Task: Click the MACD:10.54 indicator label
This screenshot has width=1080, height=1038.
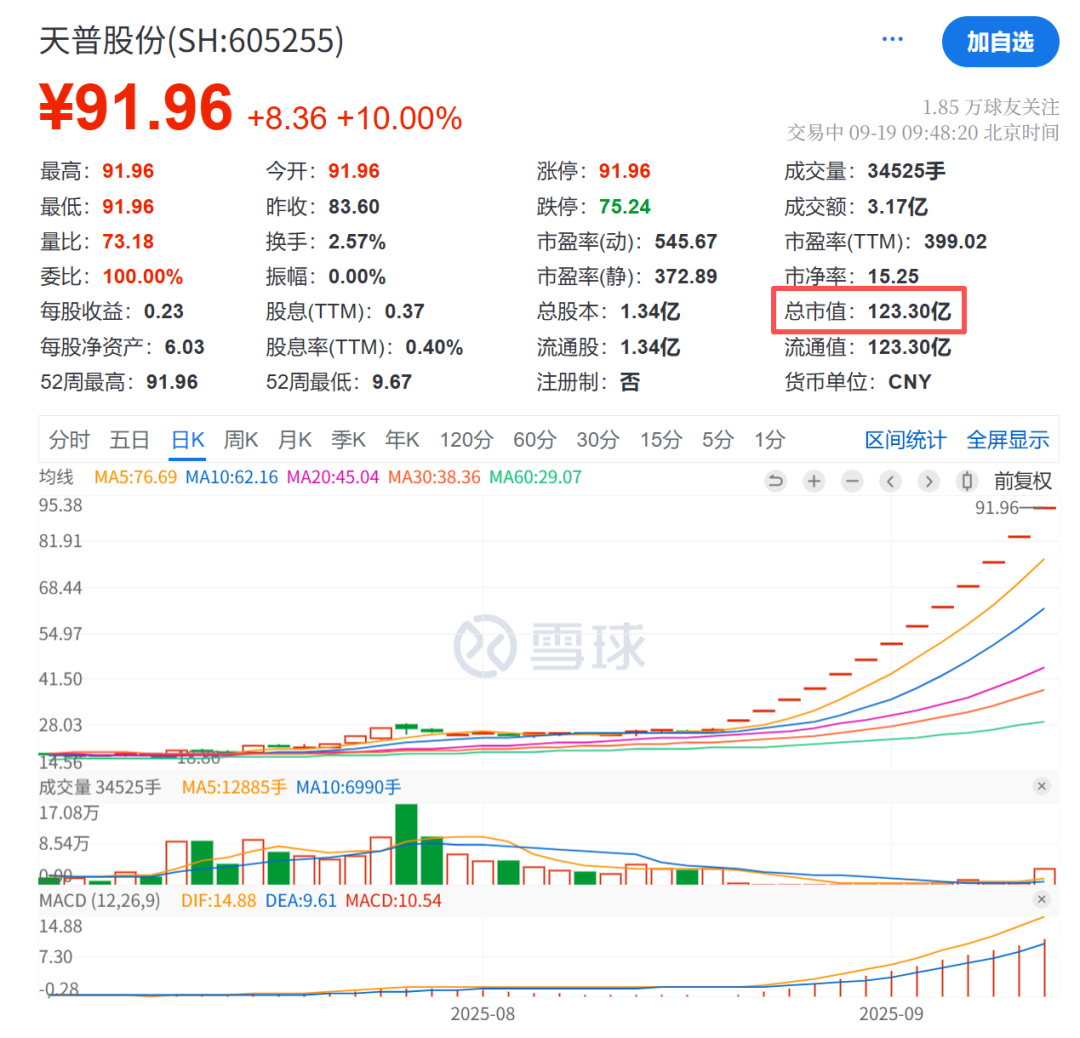Action: click(393, 901)
